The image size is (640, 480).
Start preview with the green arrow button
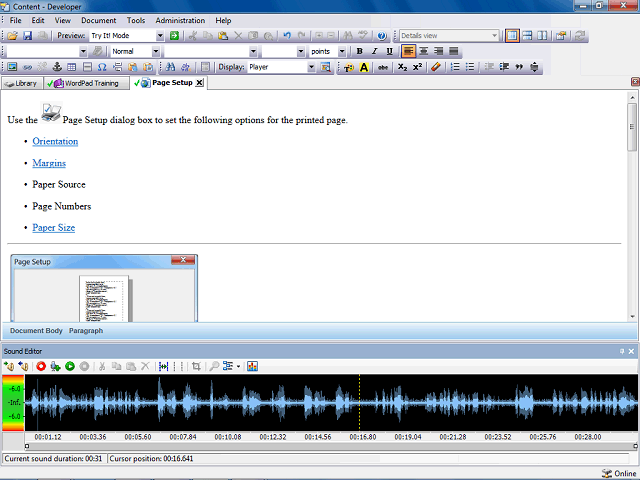tap(174, 36)
